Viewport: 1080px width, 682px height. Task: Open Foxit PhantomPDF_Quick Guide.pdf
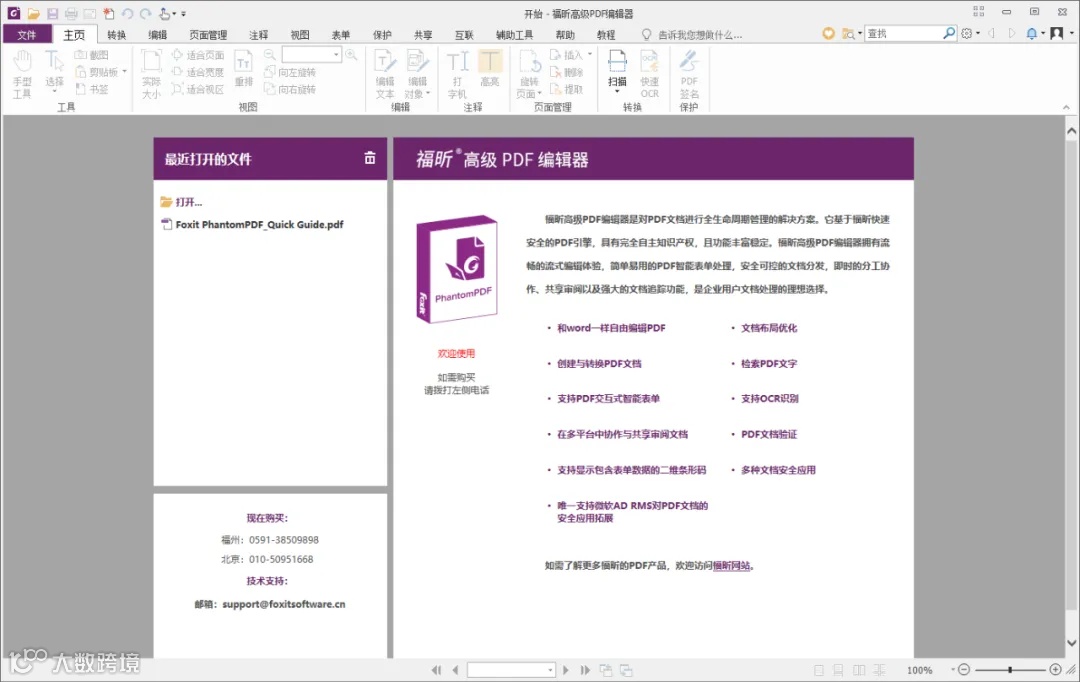pos(252,225)
